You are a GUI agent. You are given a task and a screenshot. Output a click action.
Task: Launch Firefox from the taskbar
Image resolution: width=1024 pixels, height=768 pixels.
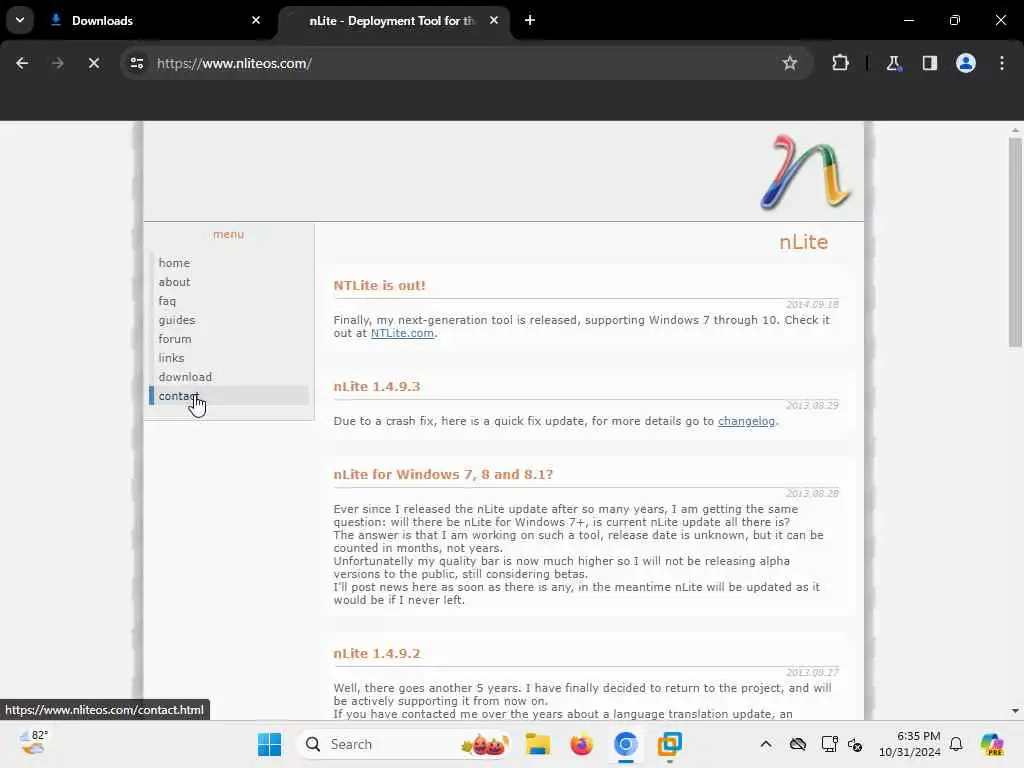pyautogui.click(x=581, y=744)
